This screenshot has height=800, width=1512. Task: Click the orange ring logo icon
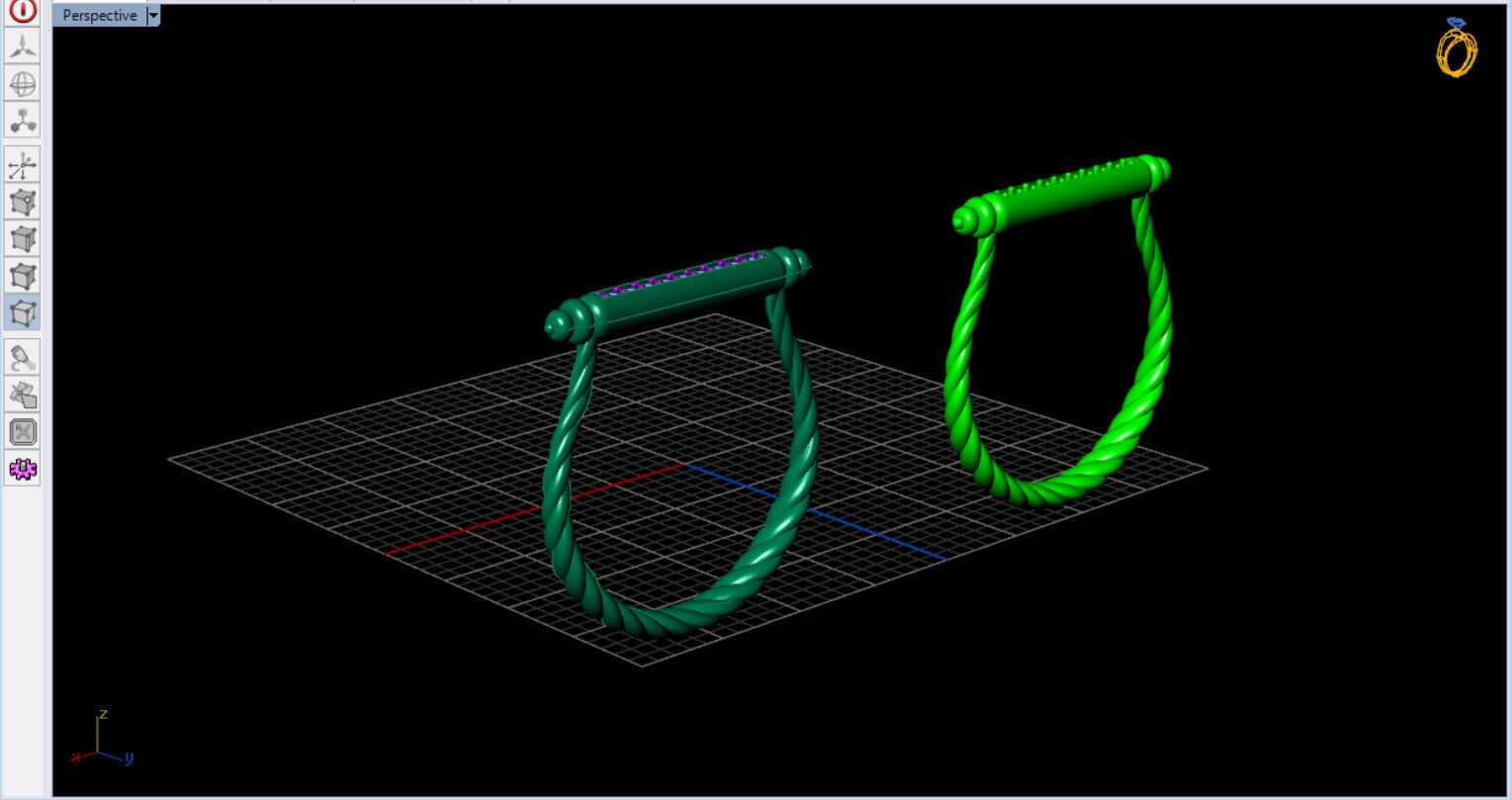coord(1457,46)
